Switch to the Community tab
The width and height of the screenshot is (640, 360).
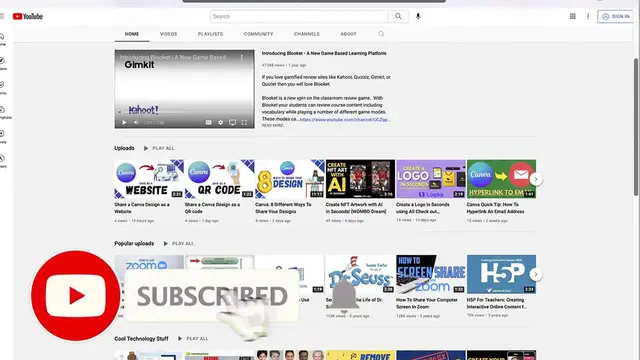coord(258,34)
